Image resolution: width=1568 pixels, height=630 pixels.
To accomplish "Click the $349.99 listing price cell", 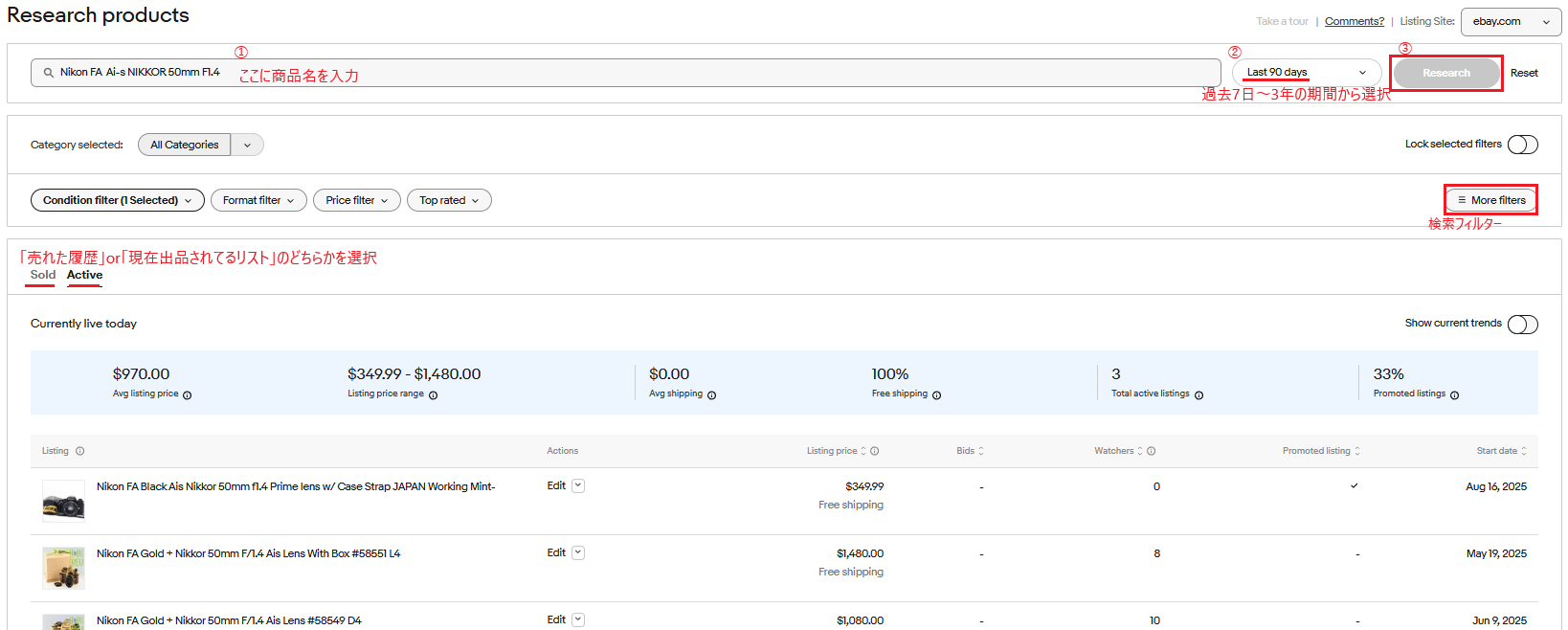I will click(864, 486).
